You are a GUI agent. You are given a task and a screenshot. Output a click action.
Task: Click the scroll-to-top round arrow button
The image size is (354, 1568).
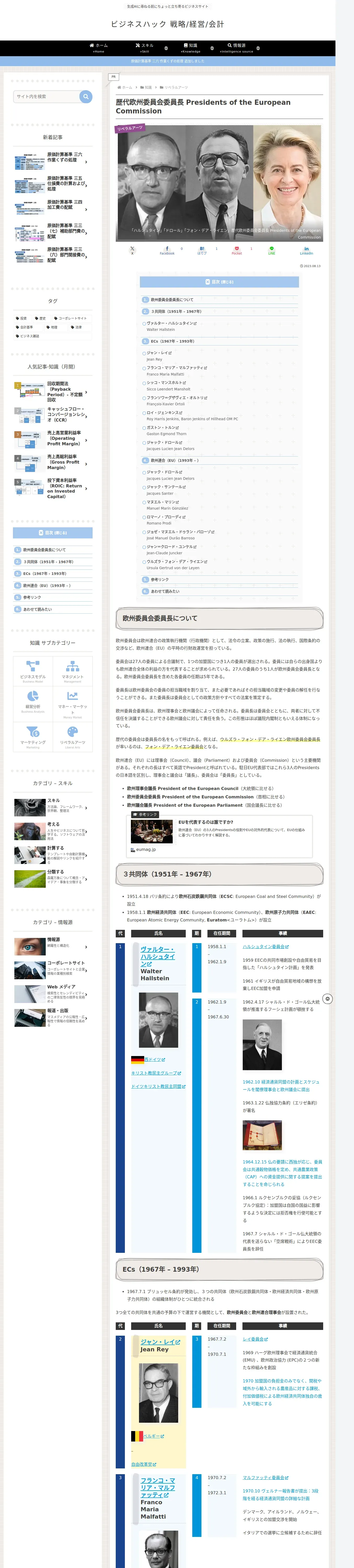[327, 999]
